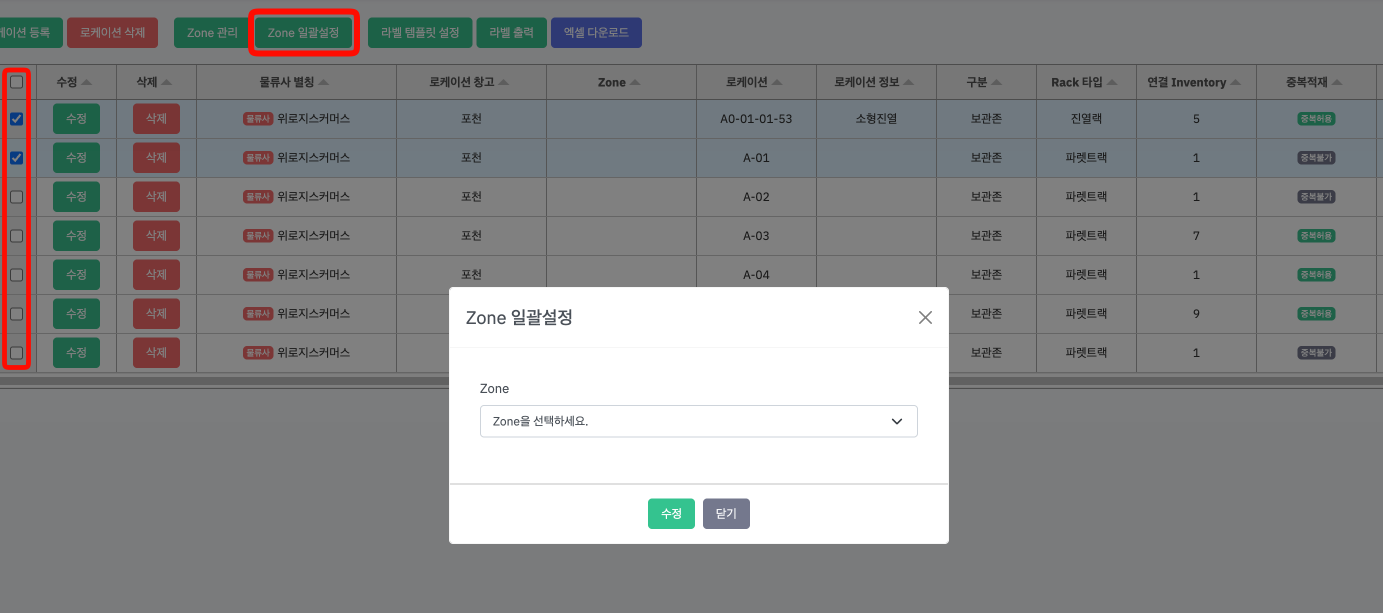Uncheck the checkbox for row A0-01-01-53

click(x=17, y=119)
